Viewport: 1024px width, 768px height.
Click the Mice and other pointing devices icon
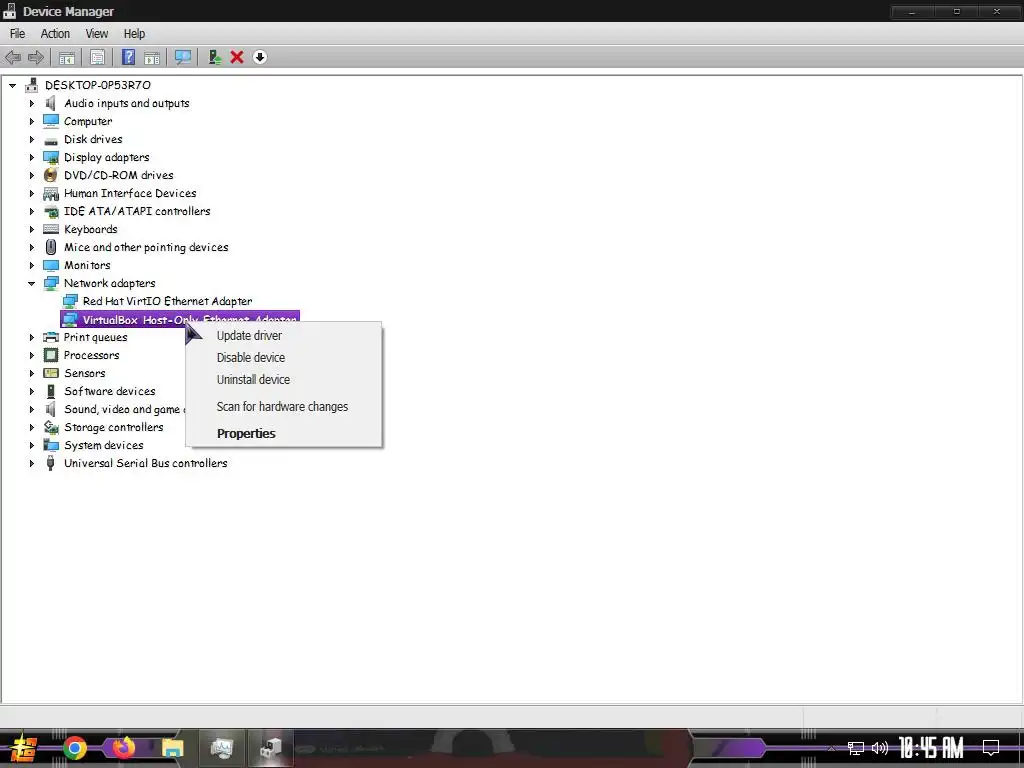point(51,248)
